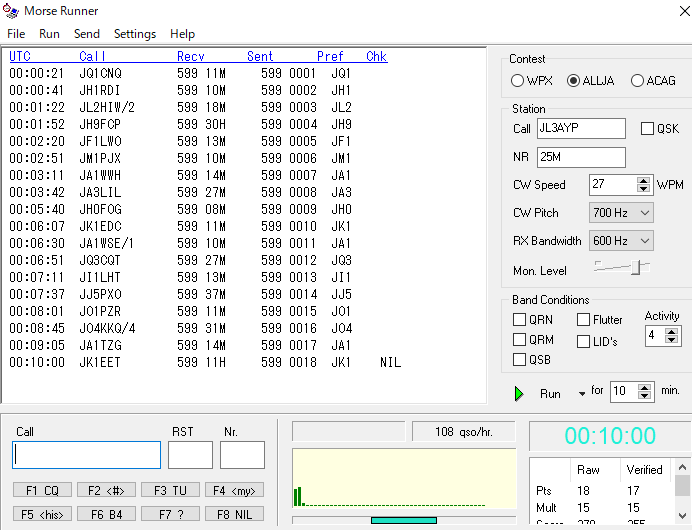This screenshot has height=530, width=692.
Task: Click the F2 <#> button
Action: (x=106, y=490)
